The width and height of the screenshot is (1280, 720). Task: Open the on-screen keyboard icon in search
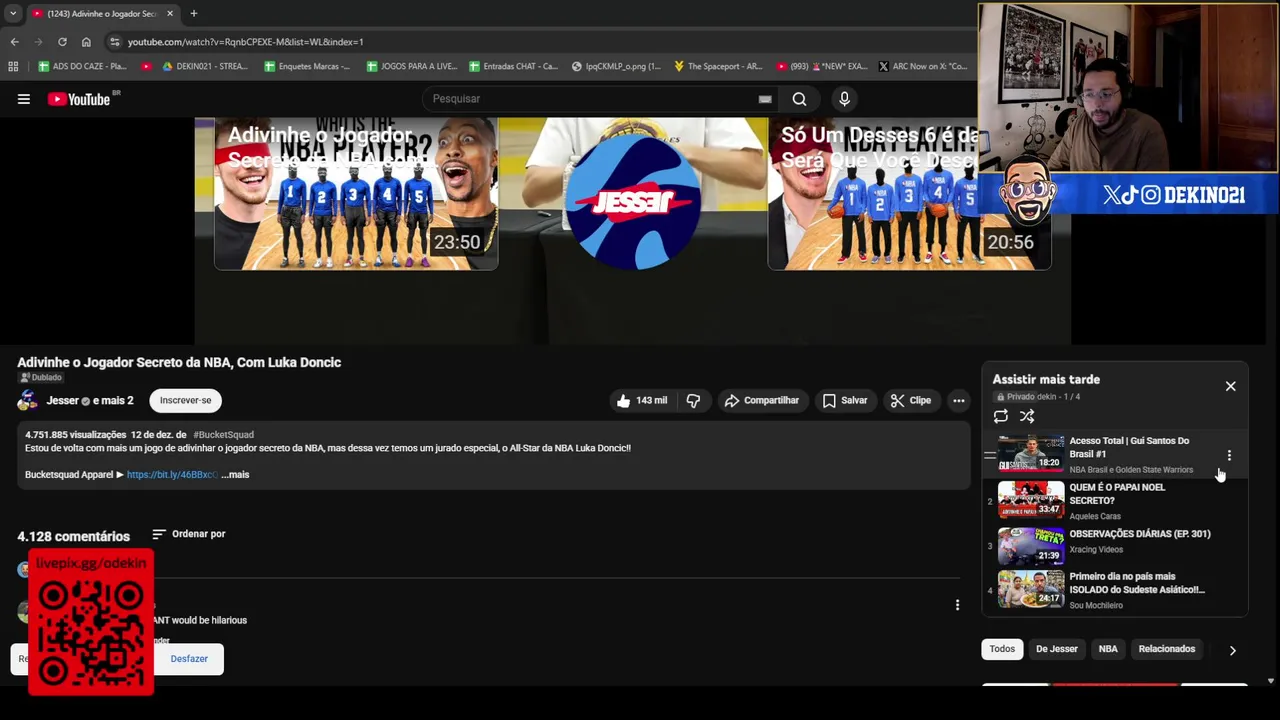[765, 99]
